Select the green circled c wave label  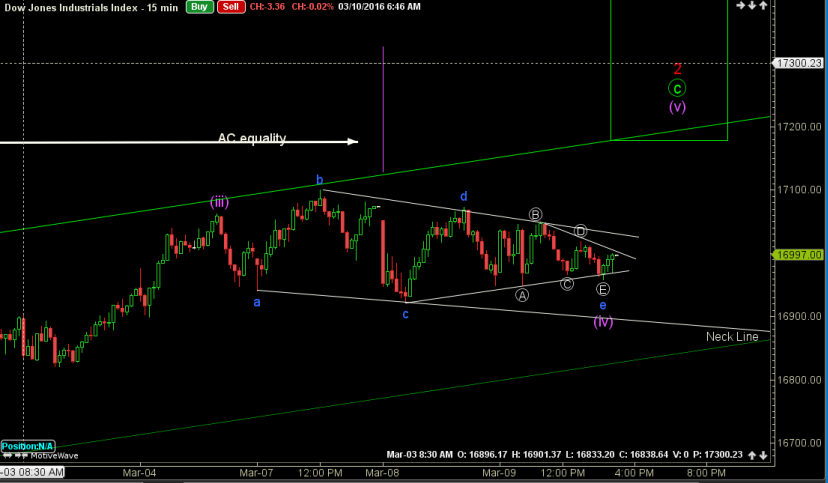(x=677, y=88)
